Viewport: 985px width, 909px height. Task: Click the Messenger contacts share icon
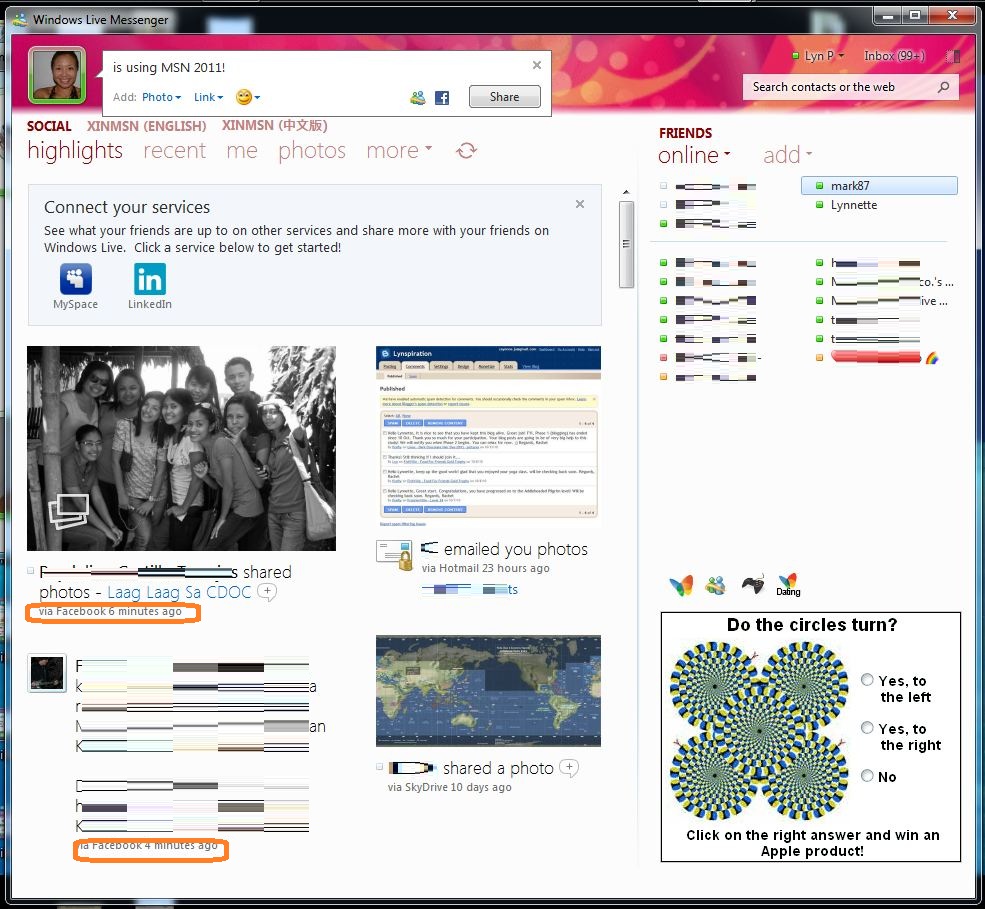point(417,97)
